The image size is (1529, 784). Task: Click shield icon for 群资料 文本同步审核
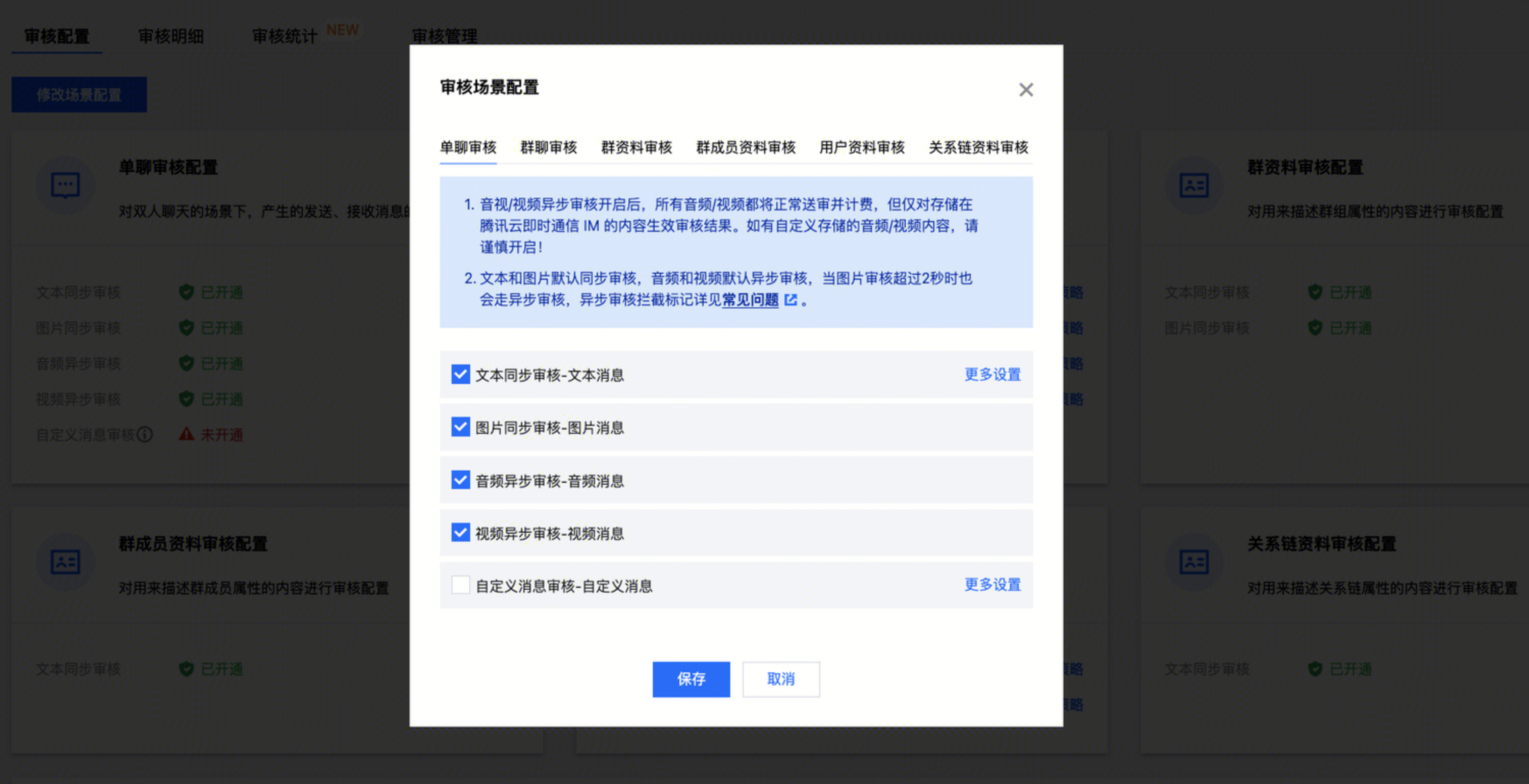point(1315,292)
